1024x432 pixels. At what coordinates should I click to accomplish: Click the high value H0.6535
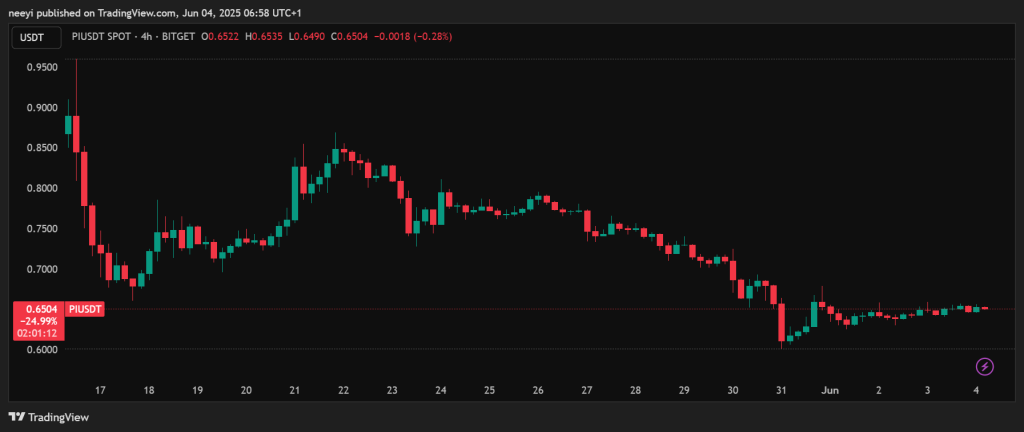click(x=264, y=37)
